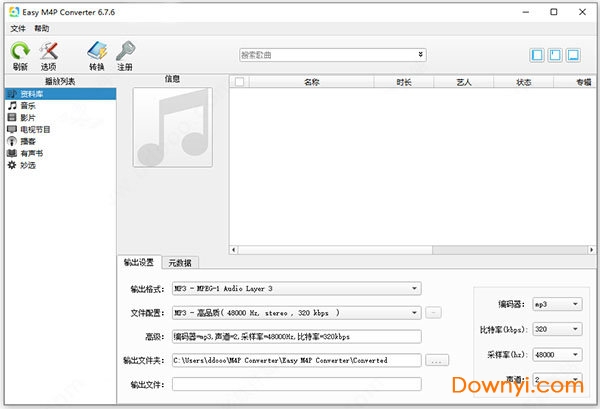Sort by the Status (状态) column header
Screen dimensions: 600x409
point(523,82)
